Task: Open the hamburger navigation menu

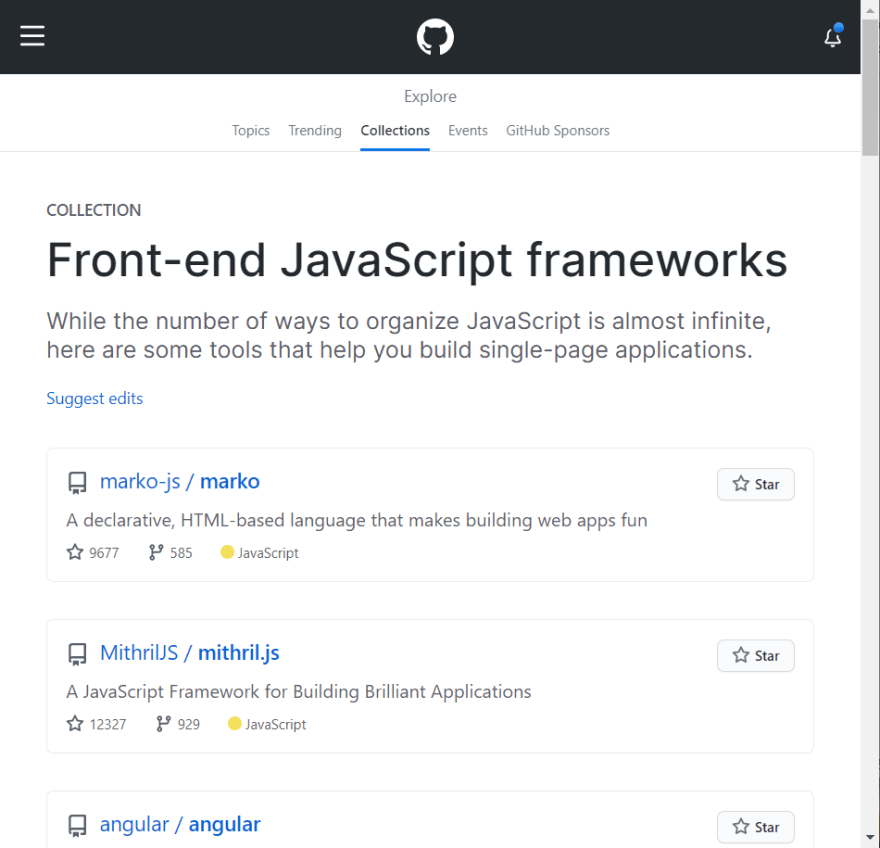Action: [33, 36]
